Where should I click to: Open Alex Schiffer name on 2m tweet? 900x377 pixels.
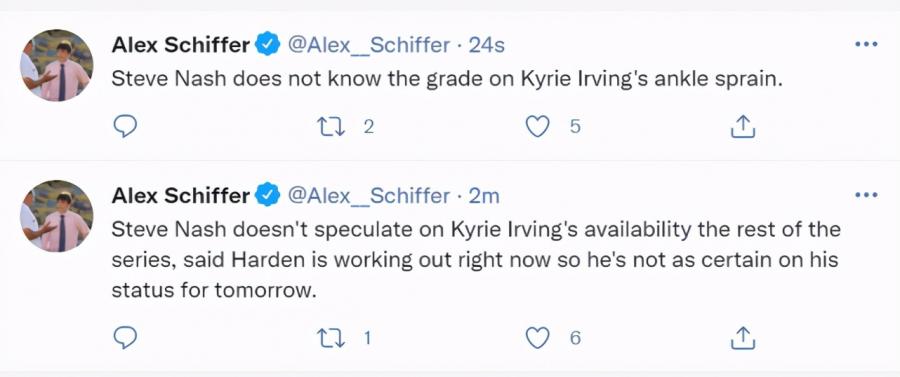(180, 196)
